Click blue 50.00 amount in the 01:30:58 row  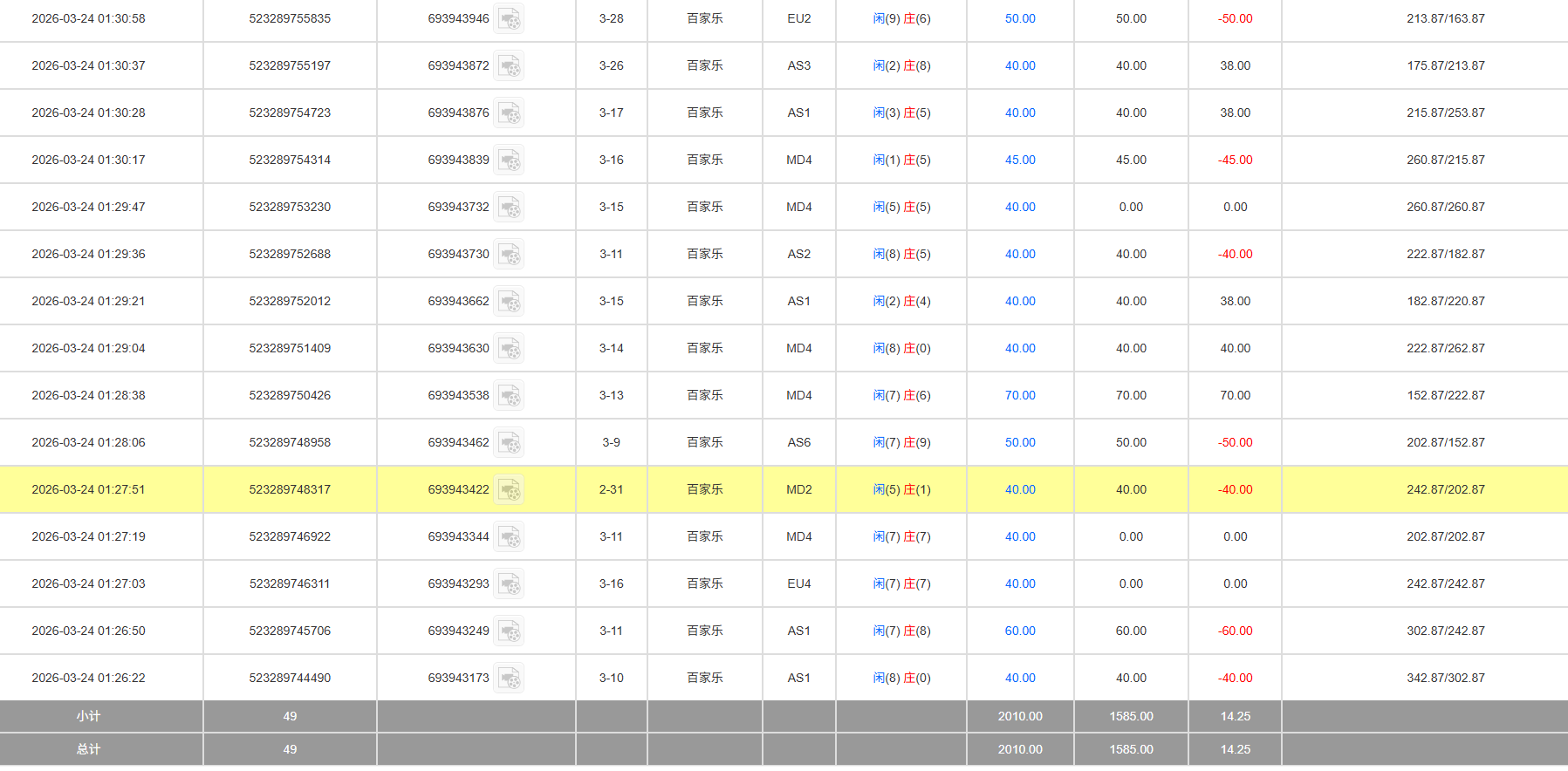click(x=1019, y=19)
